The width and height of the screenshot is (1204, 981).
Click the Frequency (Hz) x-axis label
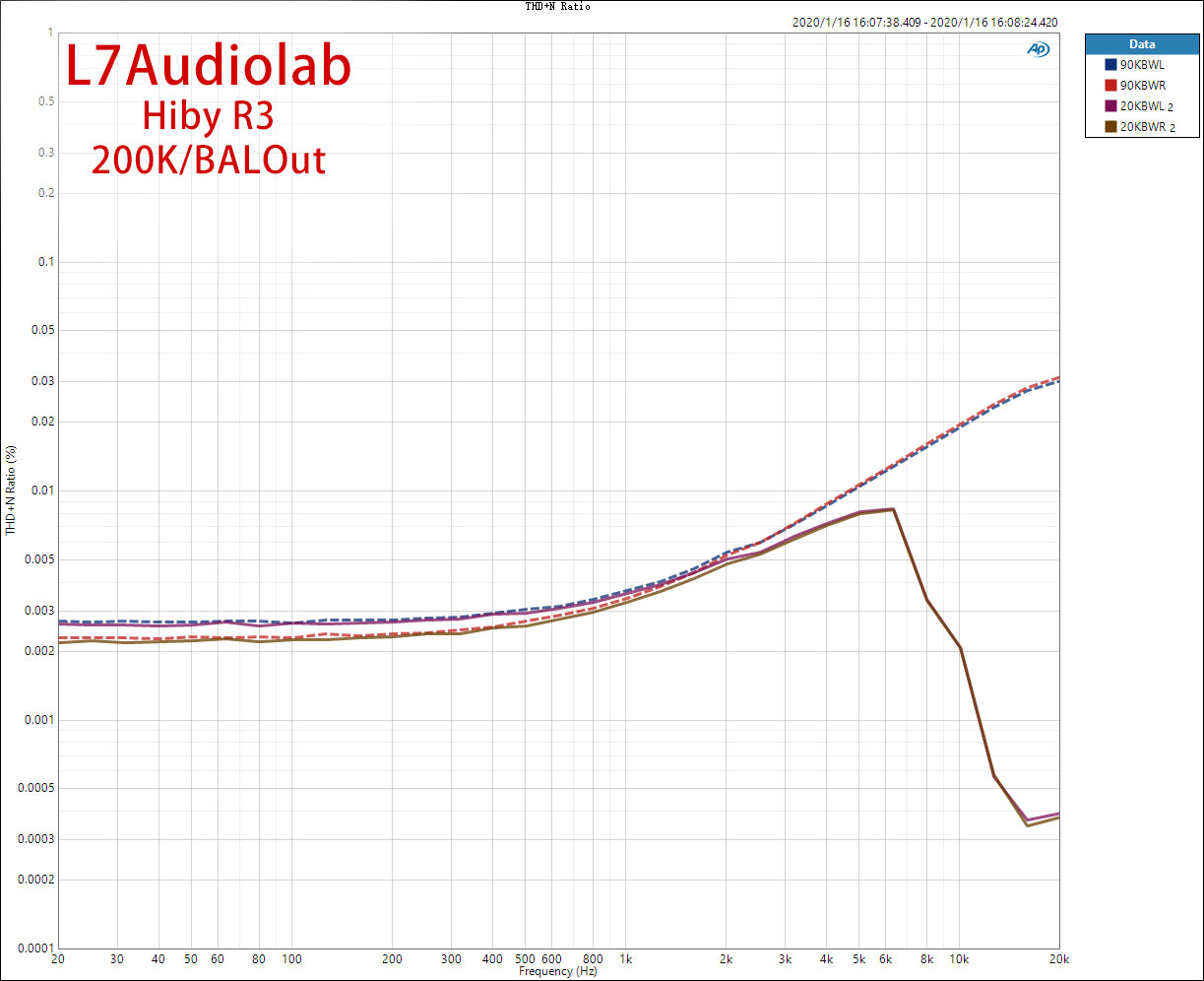pos(557,972)
